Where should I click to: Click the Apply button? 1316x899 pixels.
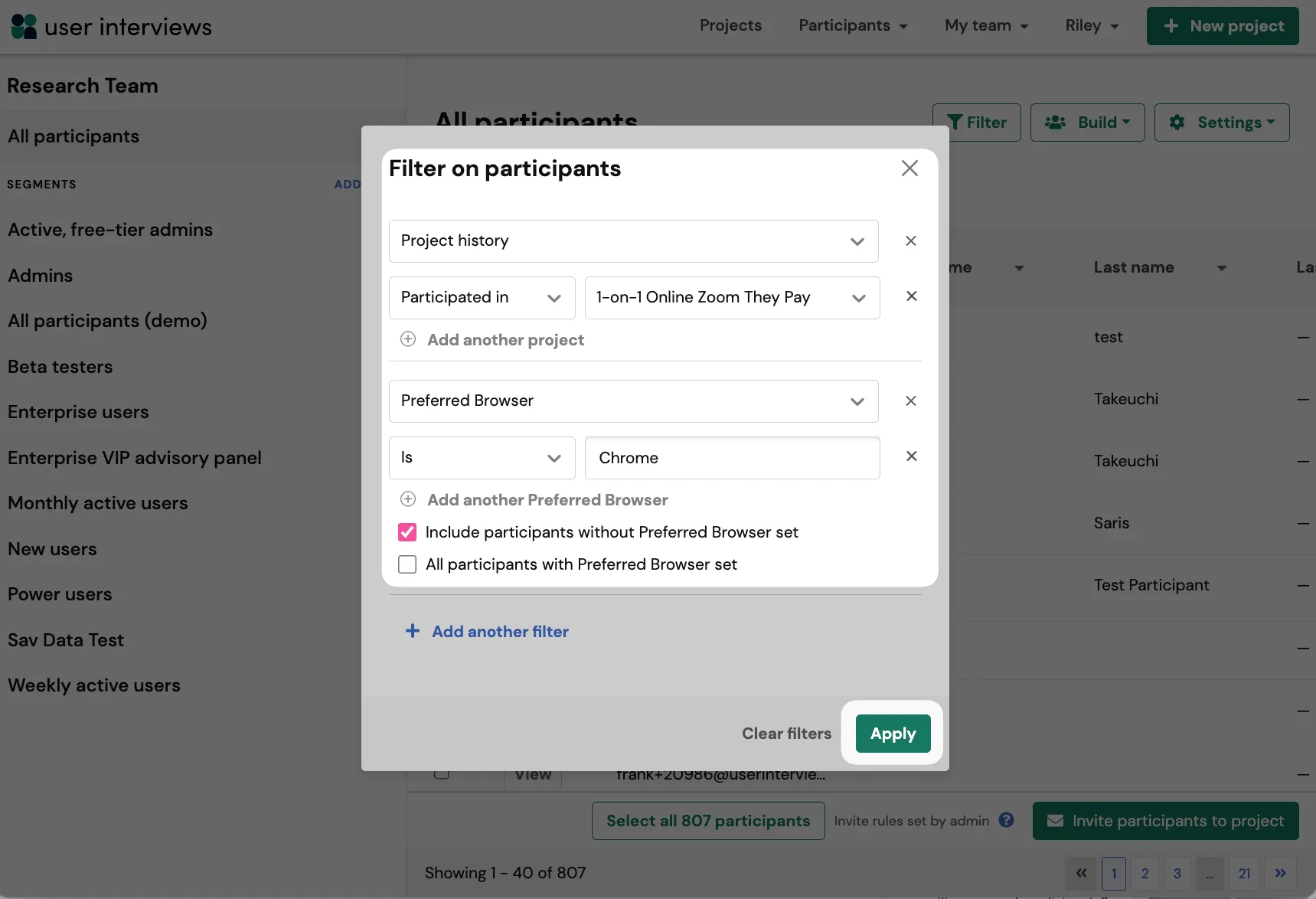(893, 734)
